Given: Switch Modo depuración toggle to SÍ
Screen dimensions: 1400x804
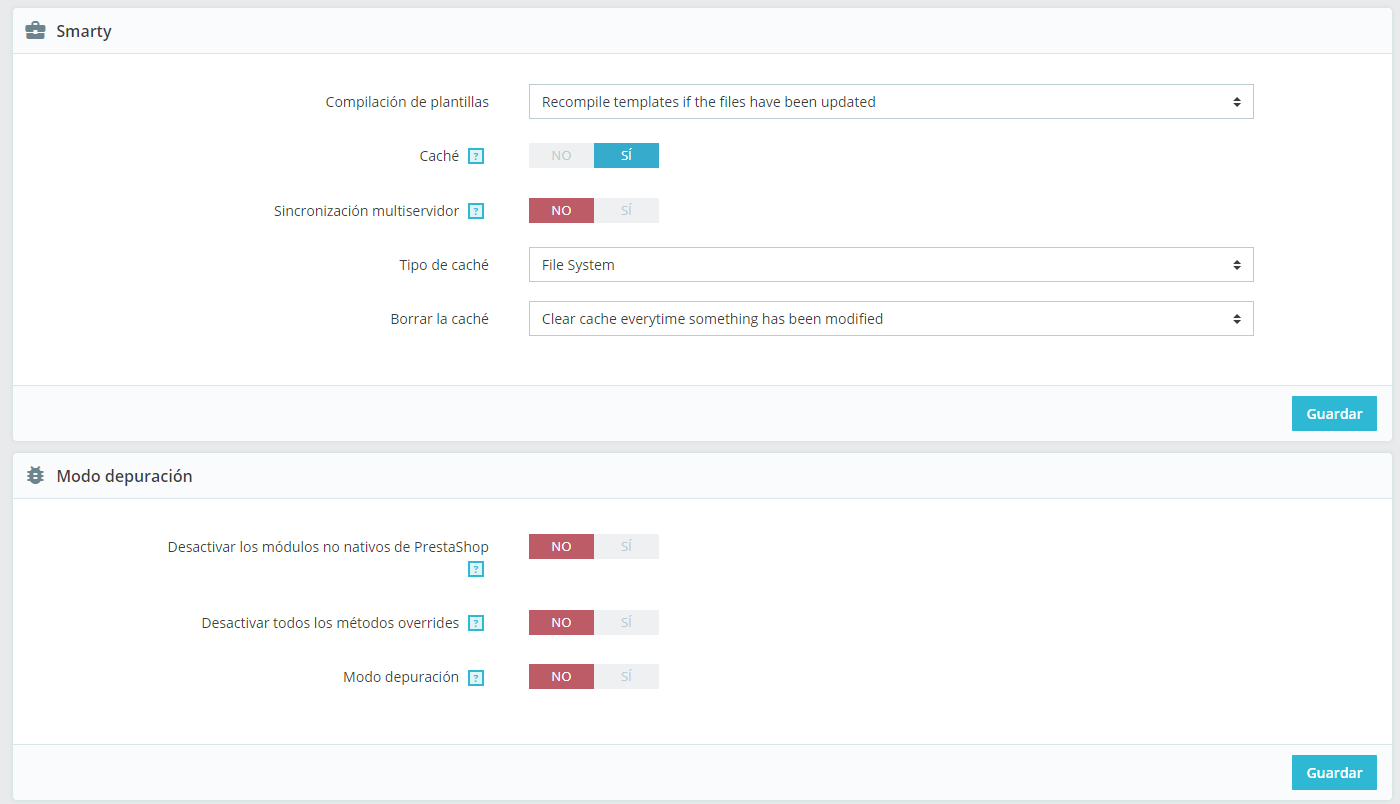Looking at the screenshot, I should click(x=626, y=677).
